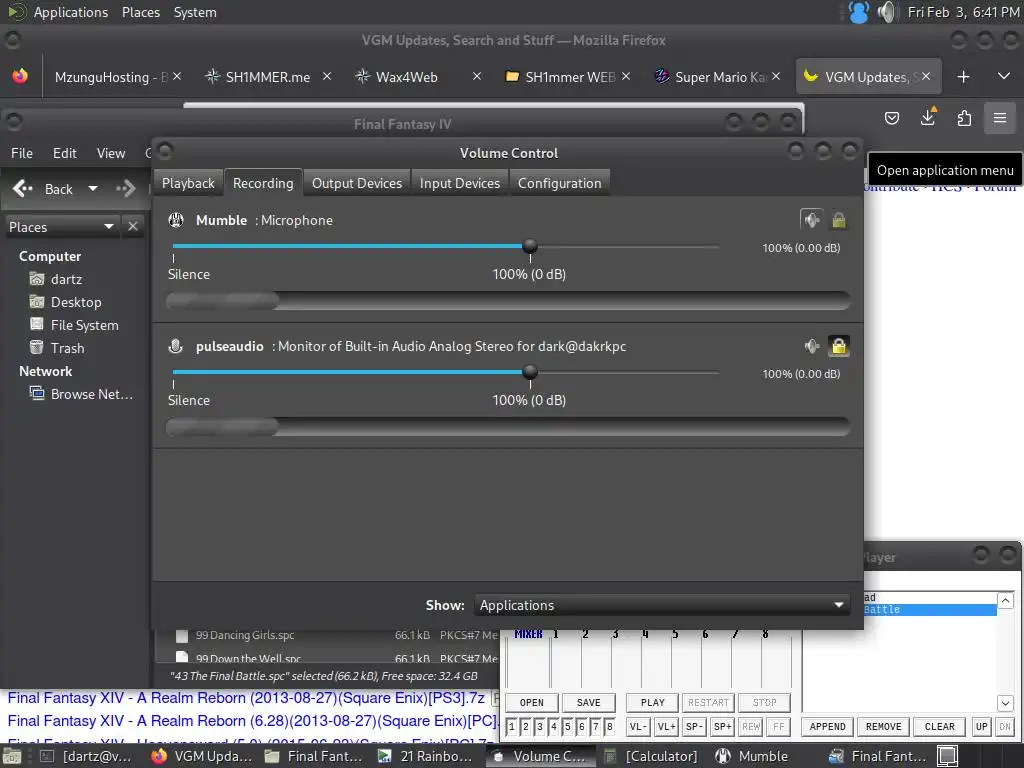The image size is (1024, 768).
Task: Open the Places menu in top panel
Action: coord(140,12)
